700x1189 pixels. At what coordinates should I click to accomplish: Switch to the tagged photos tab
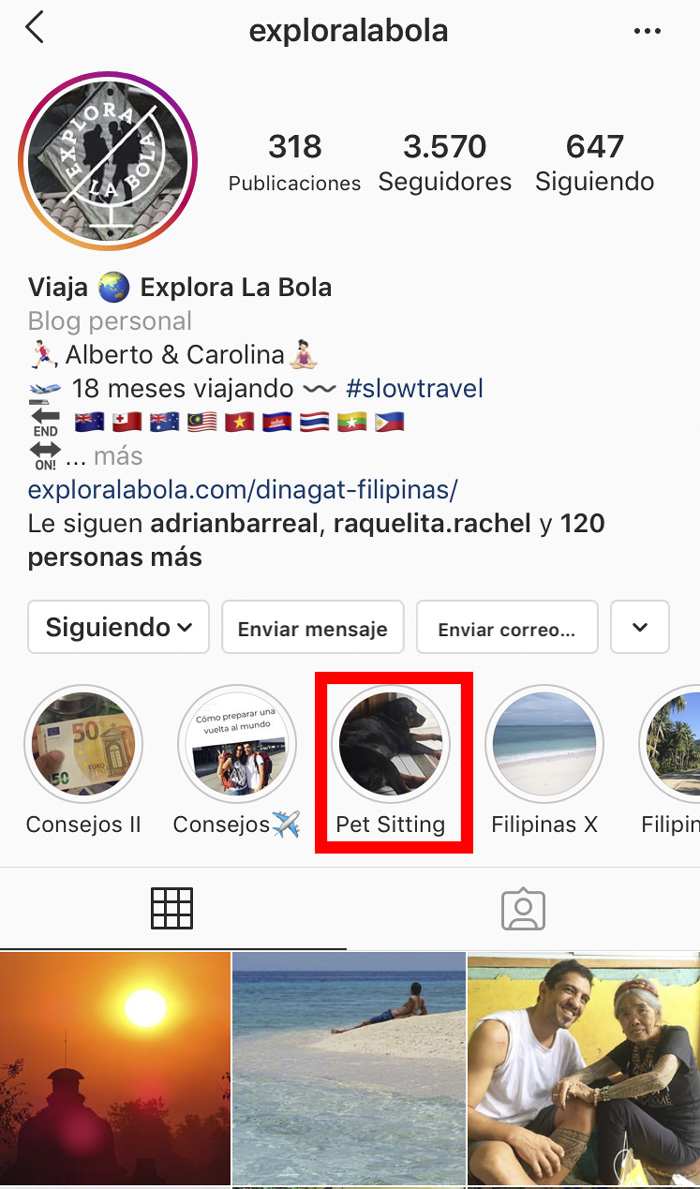coord(523,908)
